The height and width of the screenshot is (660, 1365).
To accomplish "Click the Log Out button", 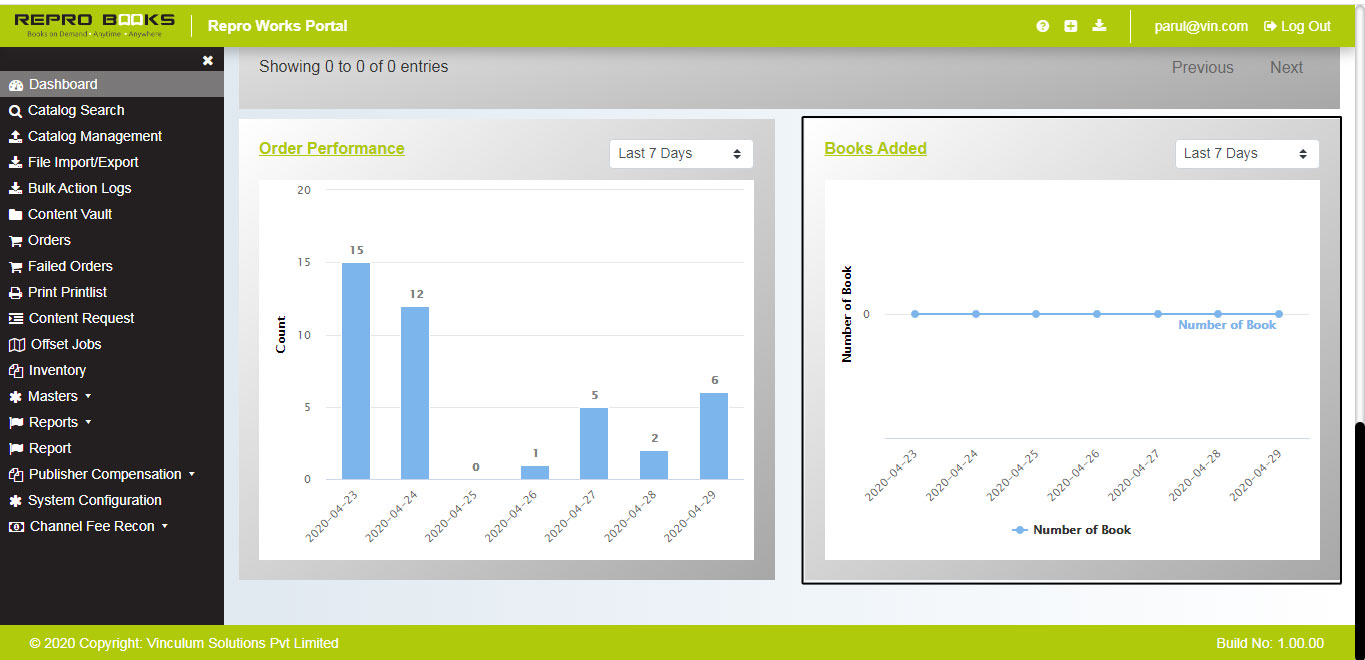I will coord(1296,25).
